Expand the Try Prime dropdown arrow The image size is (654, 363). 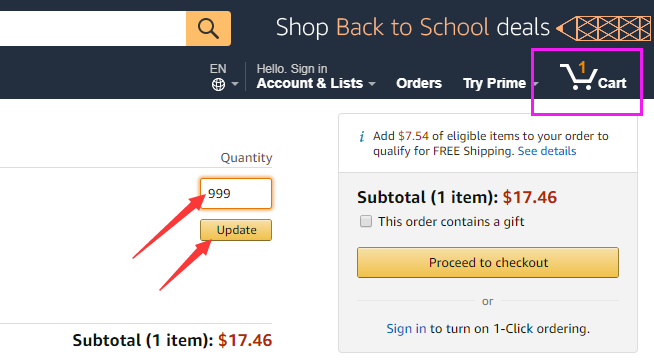coord(536,84)
